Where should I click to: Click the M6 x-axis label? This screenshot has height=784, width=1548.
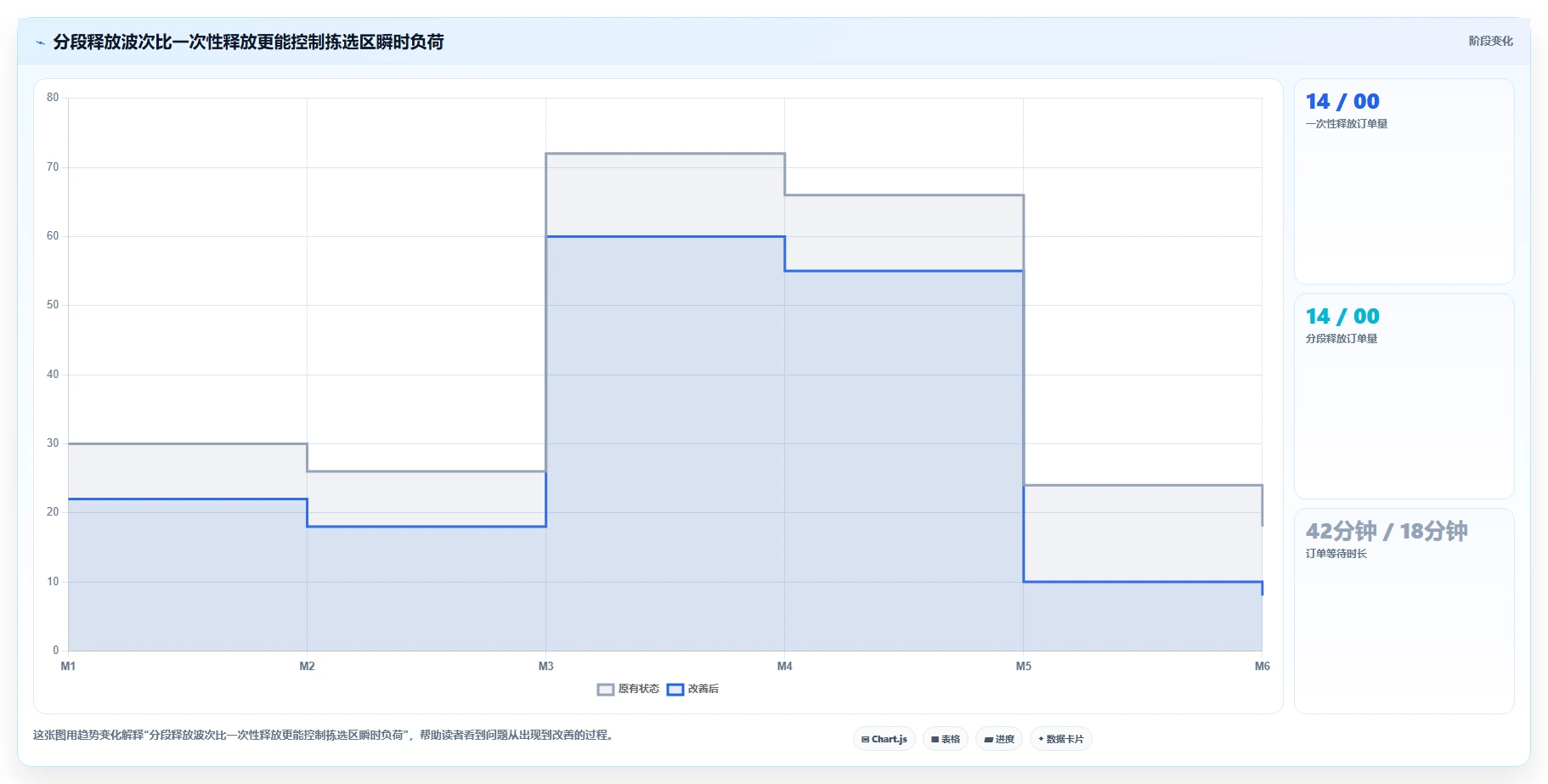(1262, 666)
